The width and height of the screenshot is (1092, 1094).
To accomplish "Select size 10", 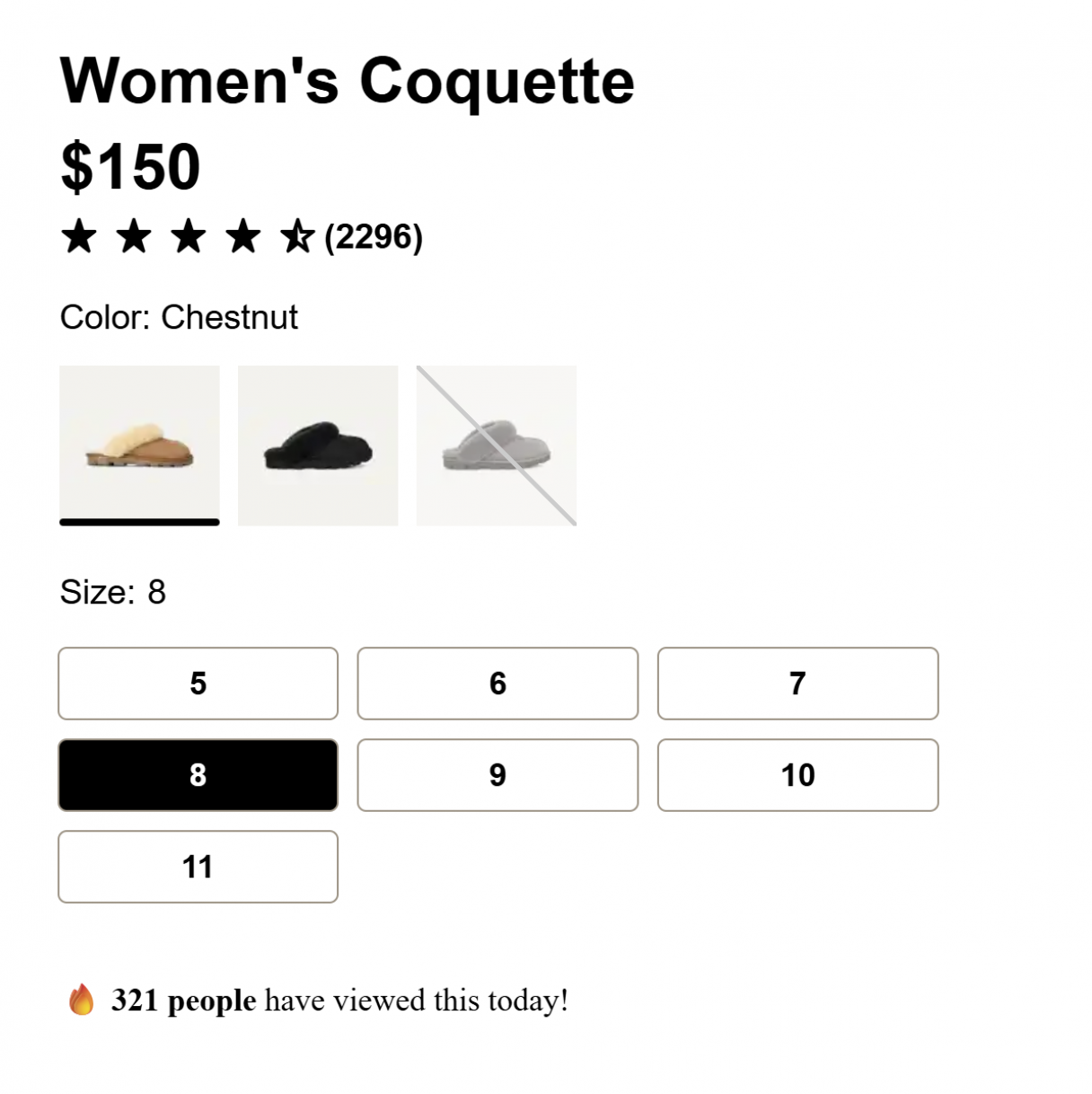I will [x=798, y=775].
